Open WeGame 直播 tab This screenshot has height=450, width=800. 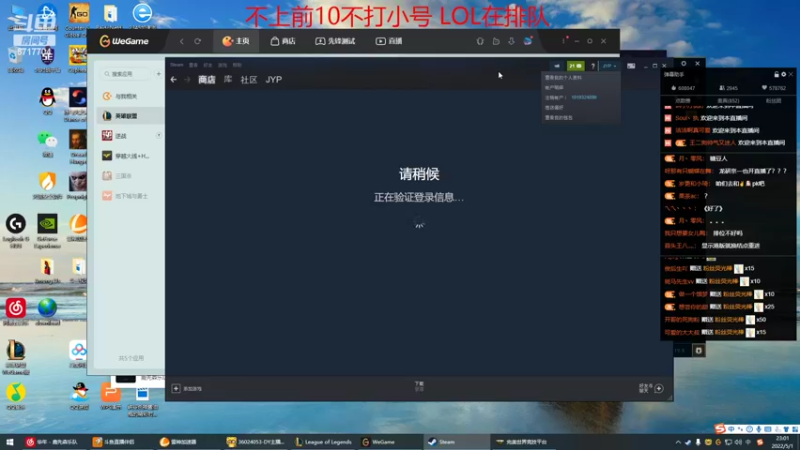pos(389,41)
